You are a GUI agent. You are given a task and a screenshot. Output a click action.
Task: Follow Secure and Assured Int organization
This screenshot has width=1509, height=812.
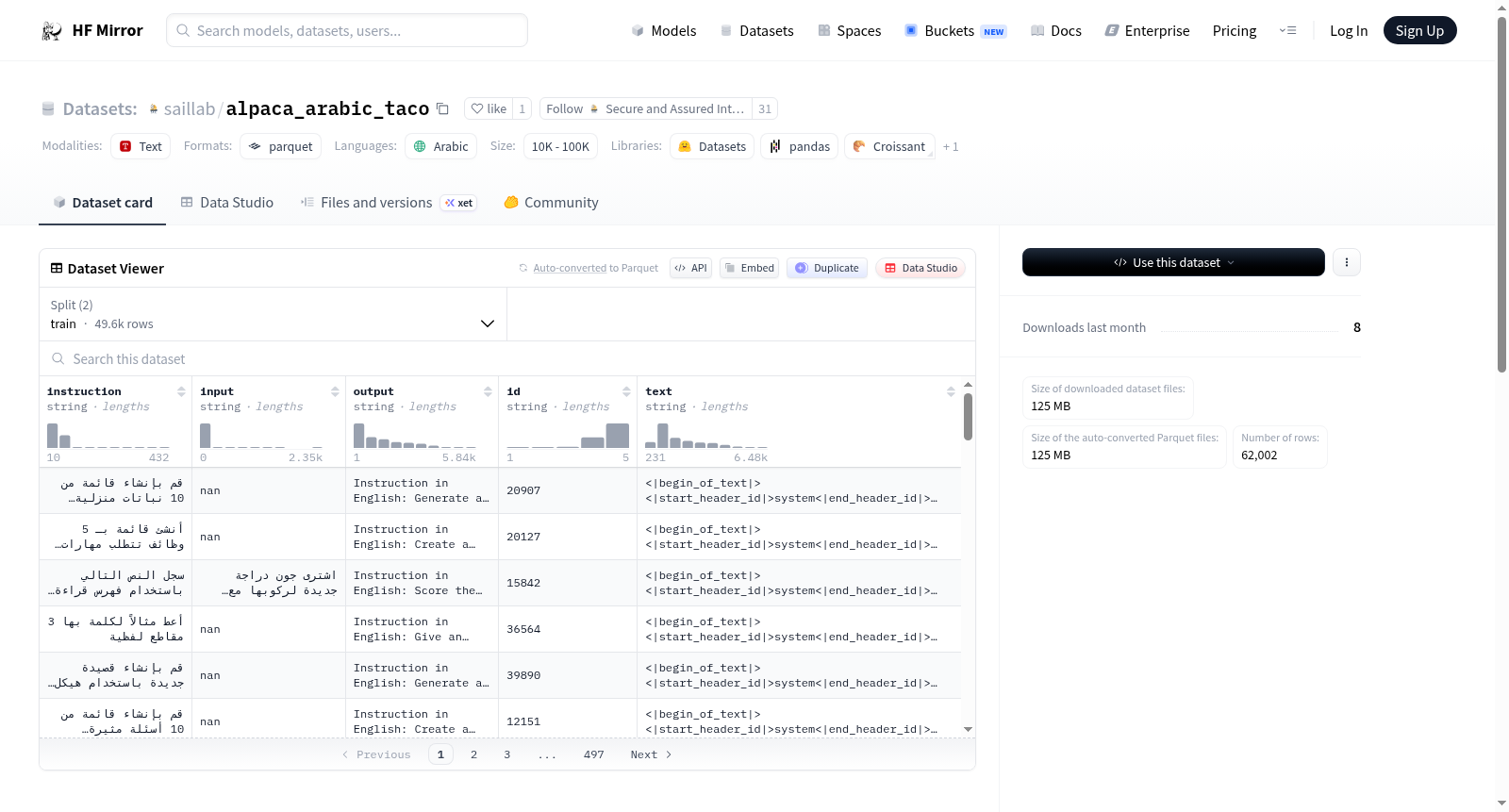pos(646,108)
